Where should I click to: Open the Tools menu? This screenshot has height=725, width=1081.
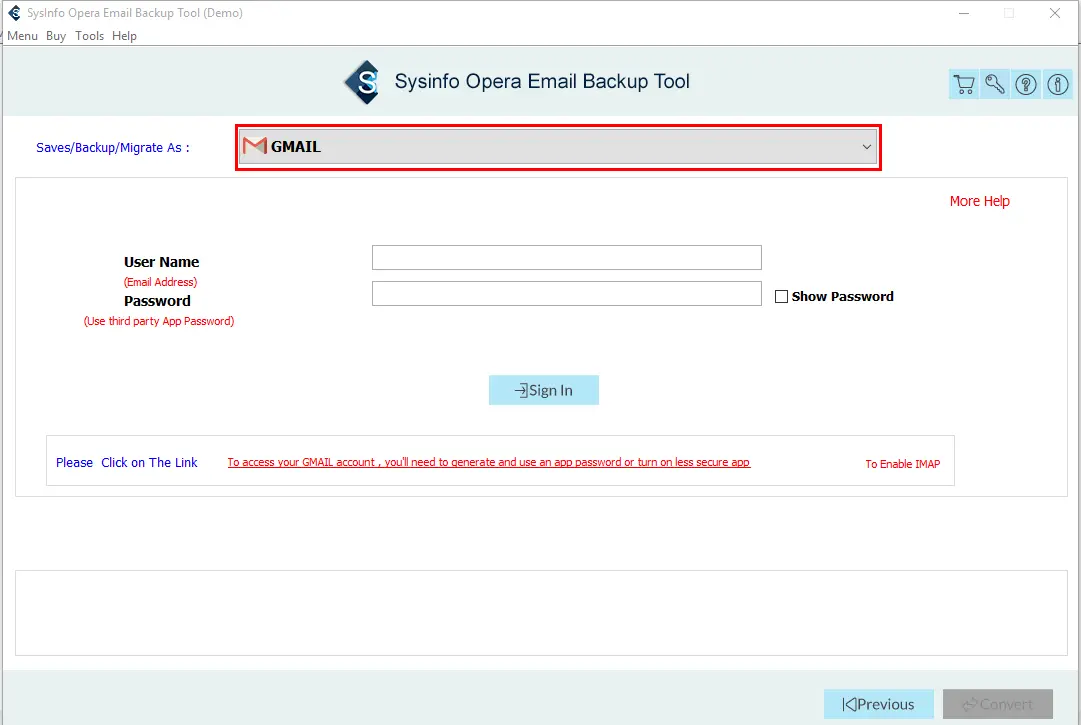(x=90, y=36)
